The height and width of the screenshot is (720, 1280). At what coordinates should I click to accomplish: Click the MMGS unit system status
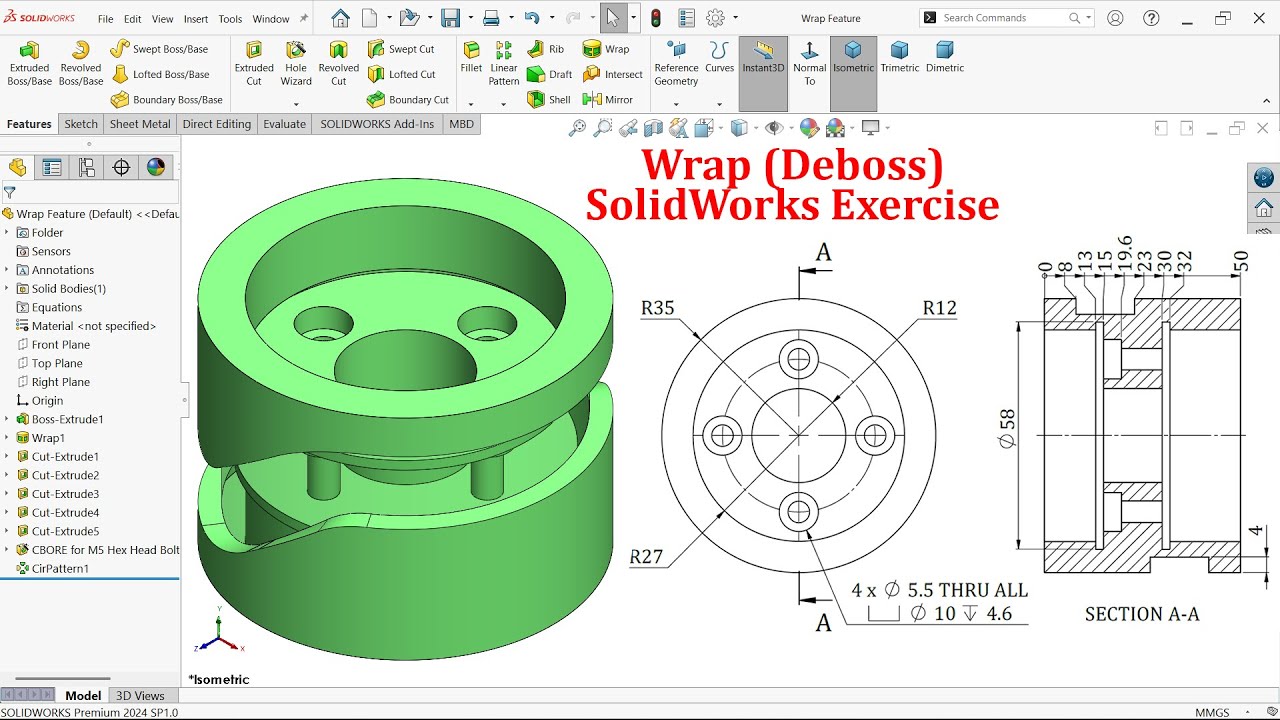click(1212, 712)
